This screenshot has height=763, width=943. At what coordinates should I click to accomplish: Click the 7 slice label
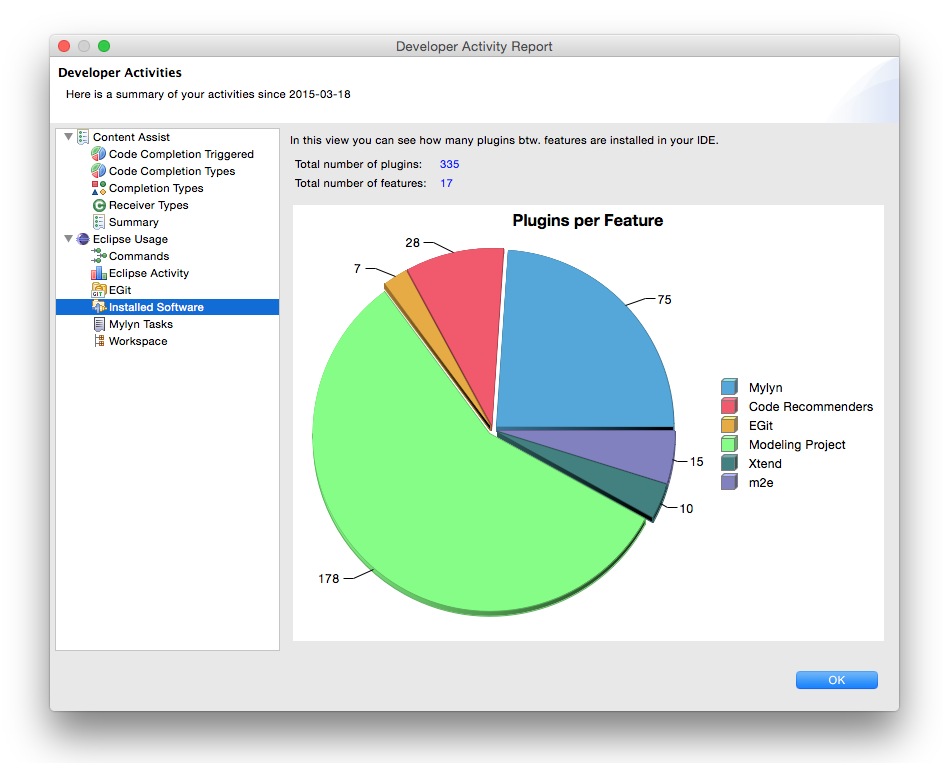(x=357, y=268)
